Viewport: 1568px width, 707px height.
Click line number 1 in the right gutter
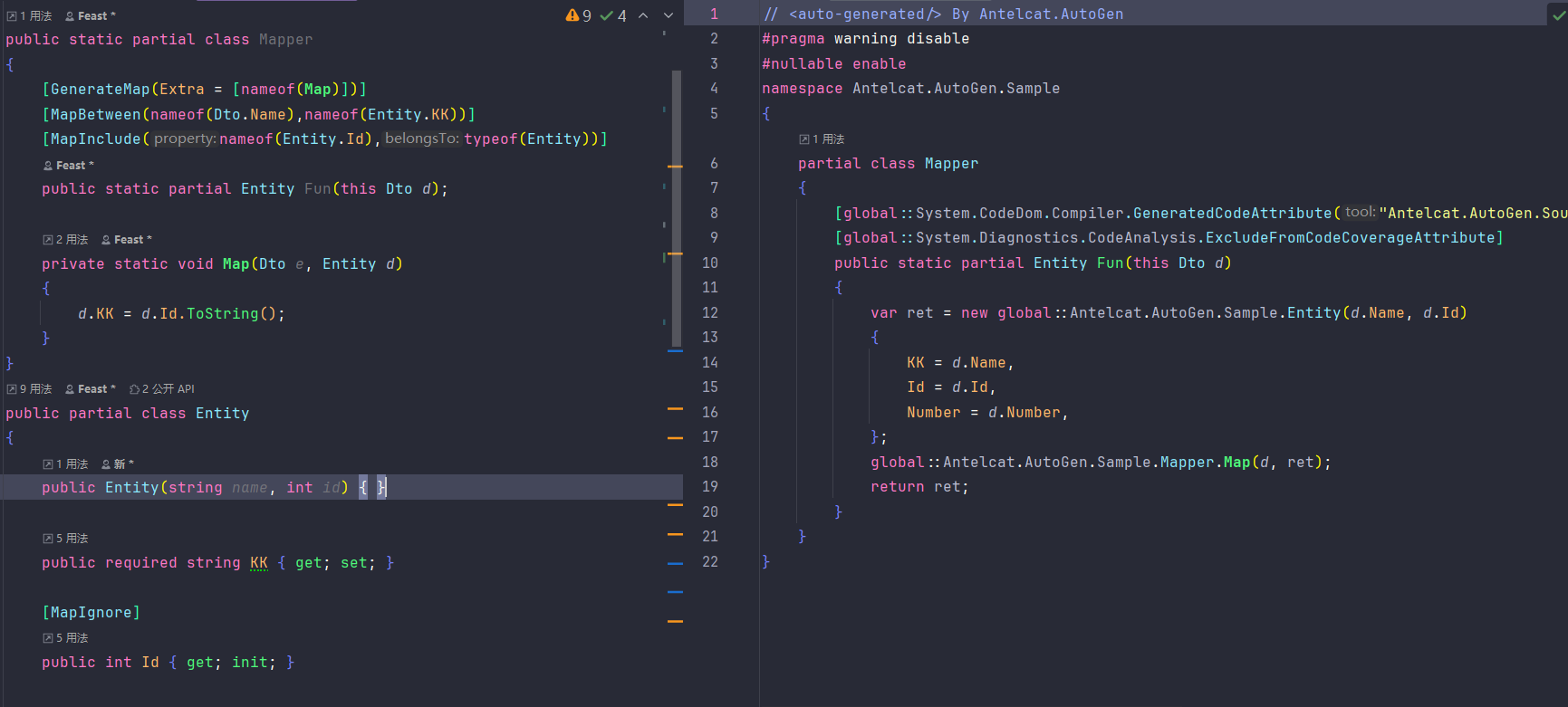714,14
